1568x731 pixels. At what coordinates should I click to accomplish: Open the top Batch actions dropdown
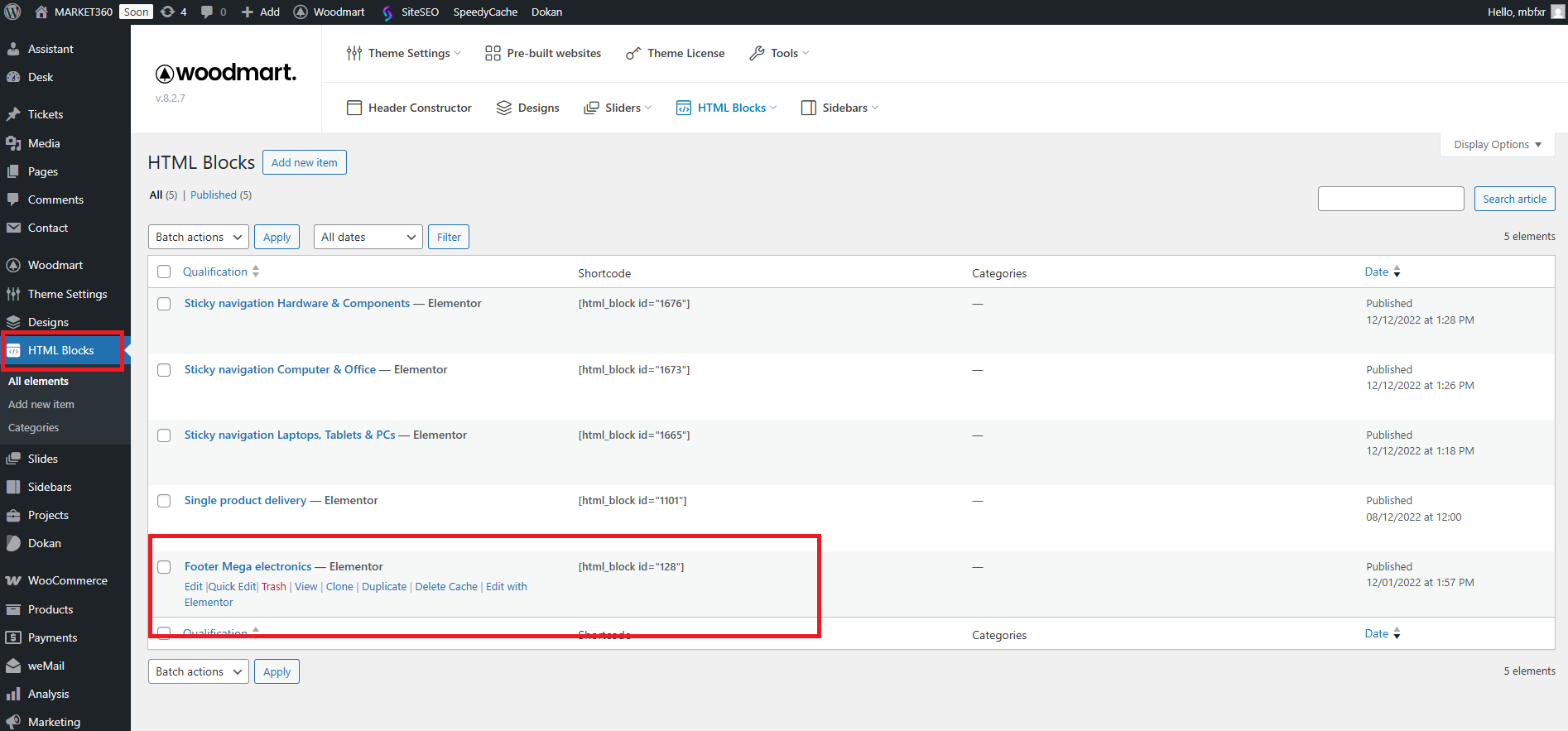[199, 237]
